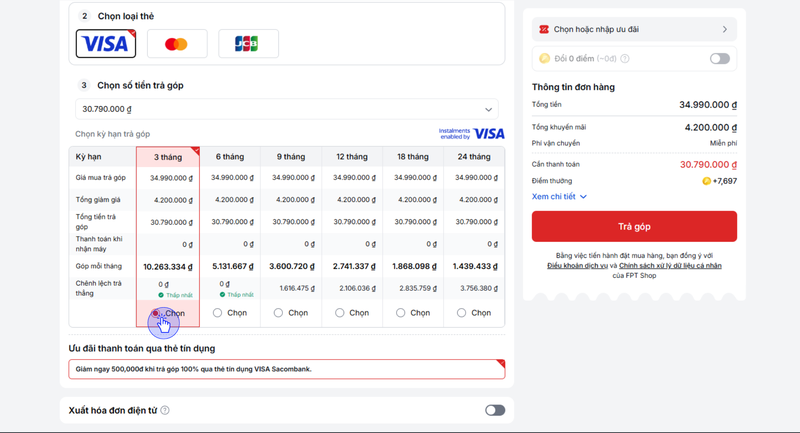Image resolution: width=800 pixels, height=433 pixels.
Task: Open the Điều khoản dịch vụ link
Action: click(x=577, y=266)
